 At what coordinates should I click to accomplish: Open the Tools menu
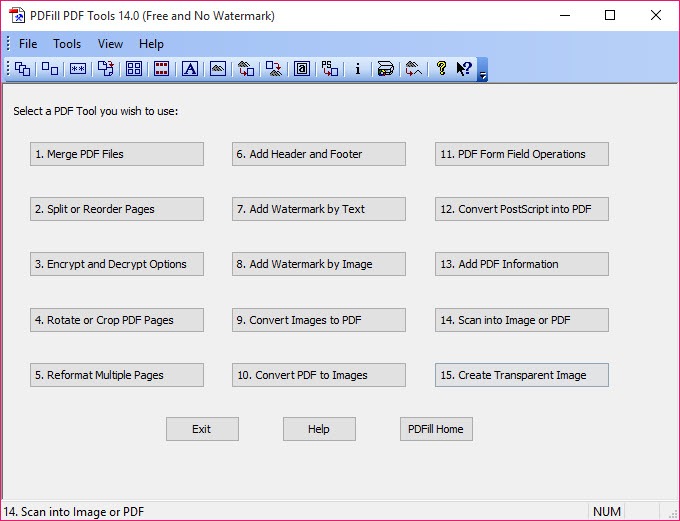[67, 44]
